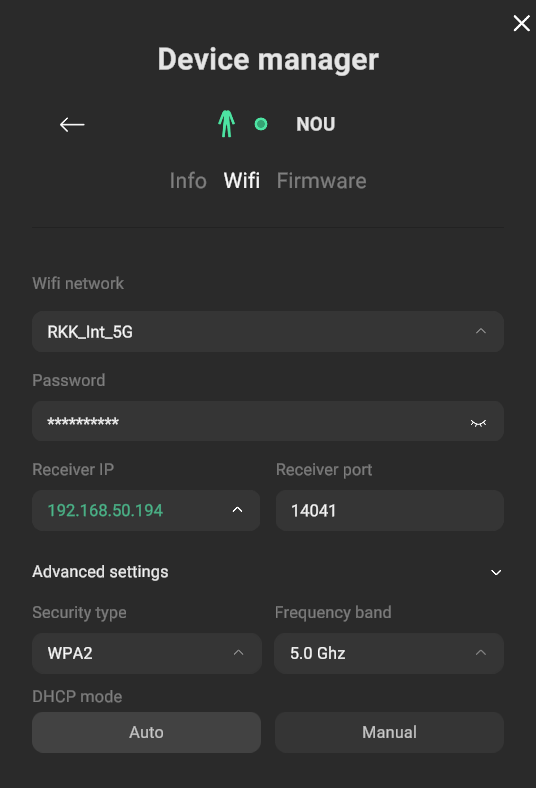Image resolution: width=536 pixels, height=788 pixels.
Task: Open the Wifi network dropdown RKK_Int_5G
Action: pos(268,332)
